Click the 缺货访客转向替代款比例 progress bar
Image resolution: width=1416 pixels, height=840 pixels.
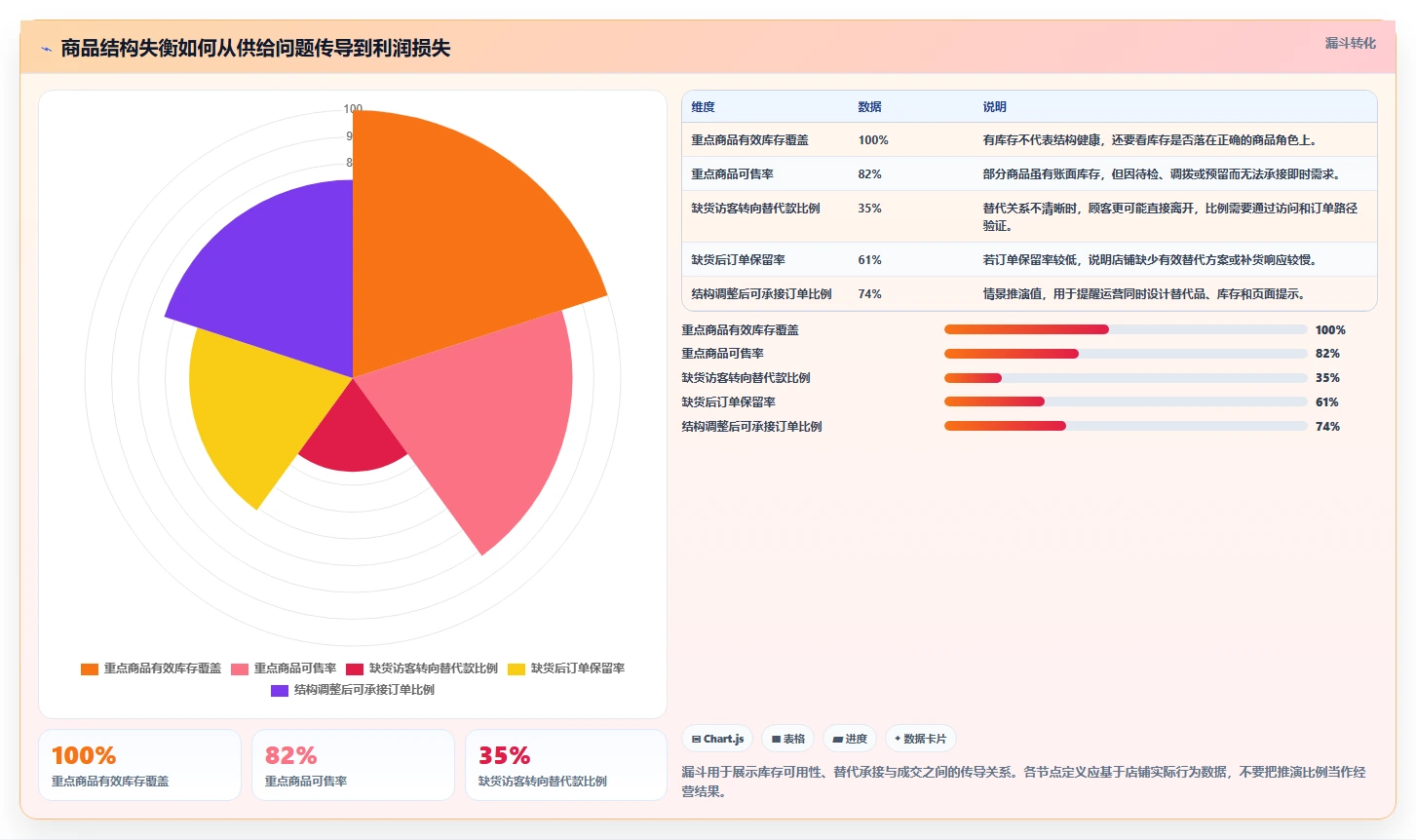click(1126, 378)
